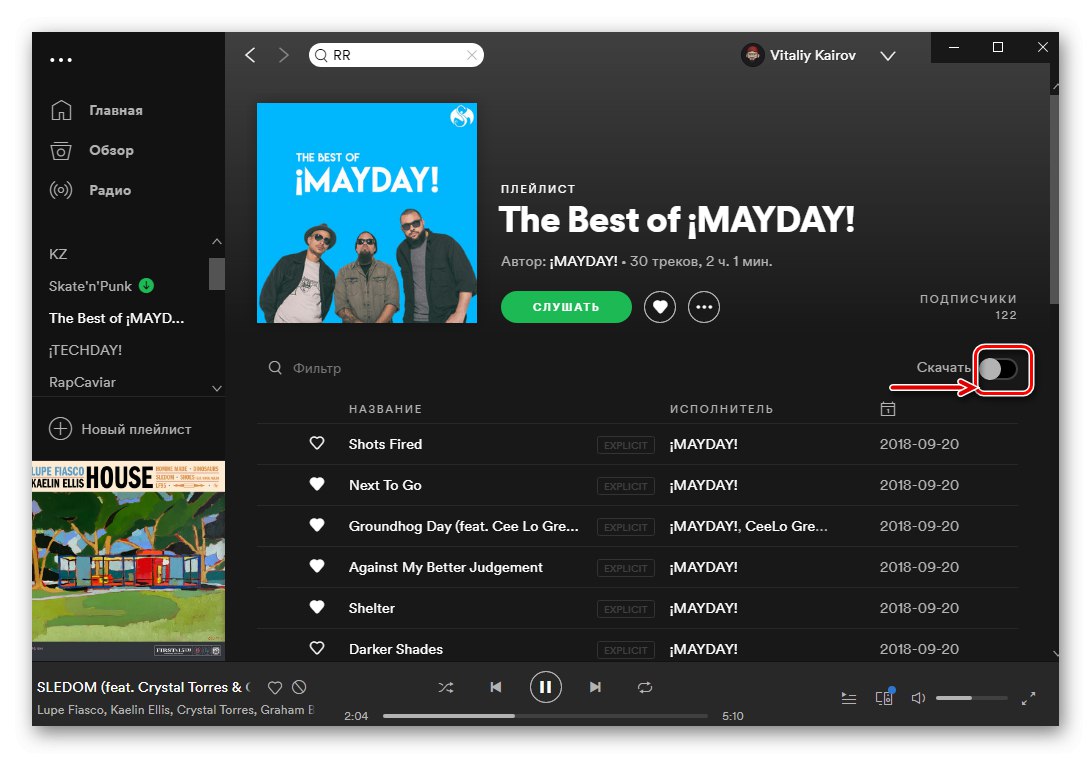
Task: Collapse the KZ playlist folder chevron
Action: coord(216,241)
